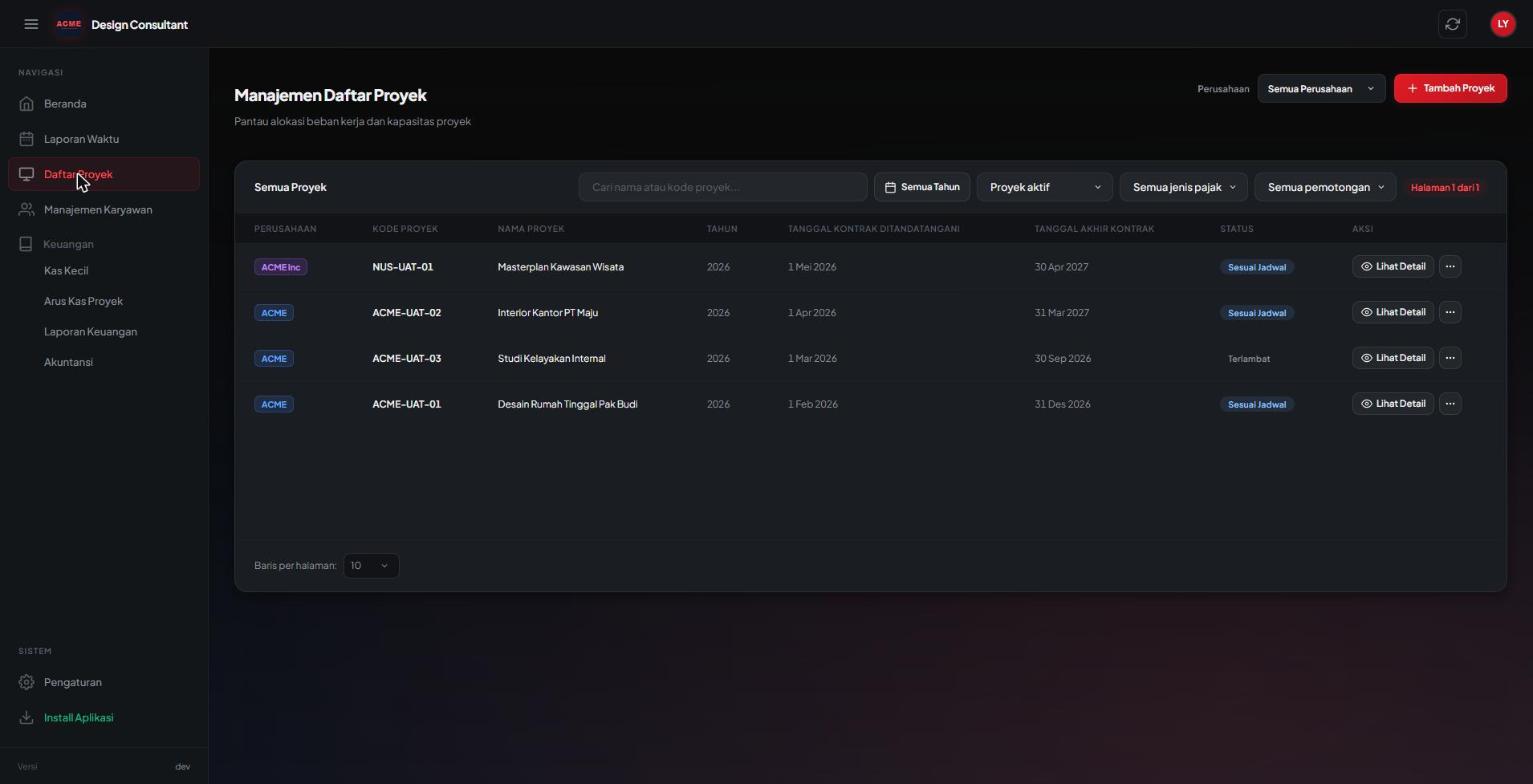Click the Manajemen Karyawan people icon
This screenshot has width=1533, height=784.
27,210
